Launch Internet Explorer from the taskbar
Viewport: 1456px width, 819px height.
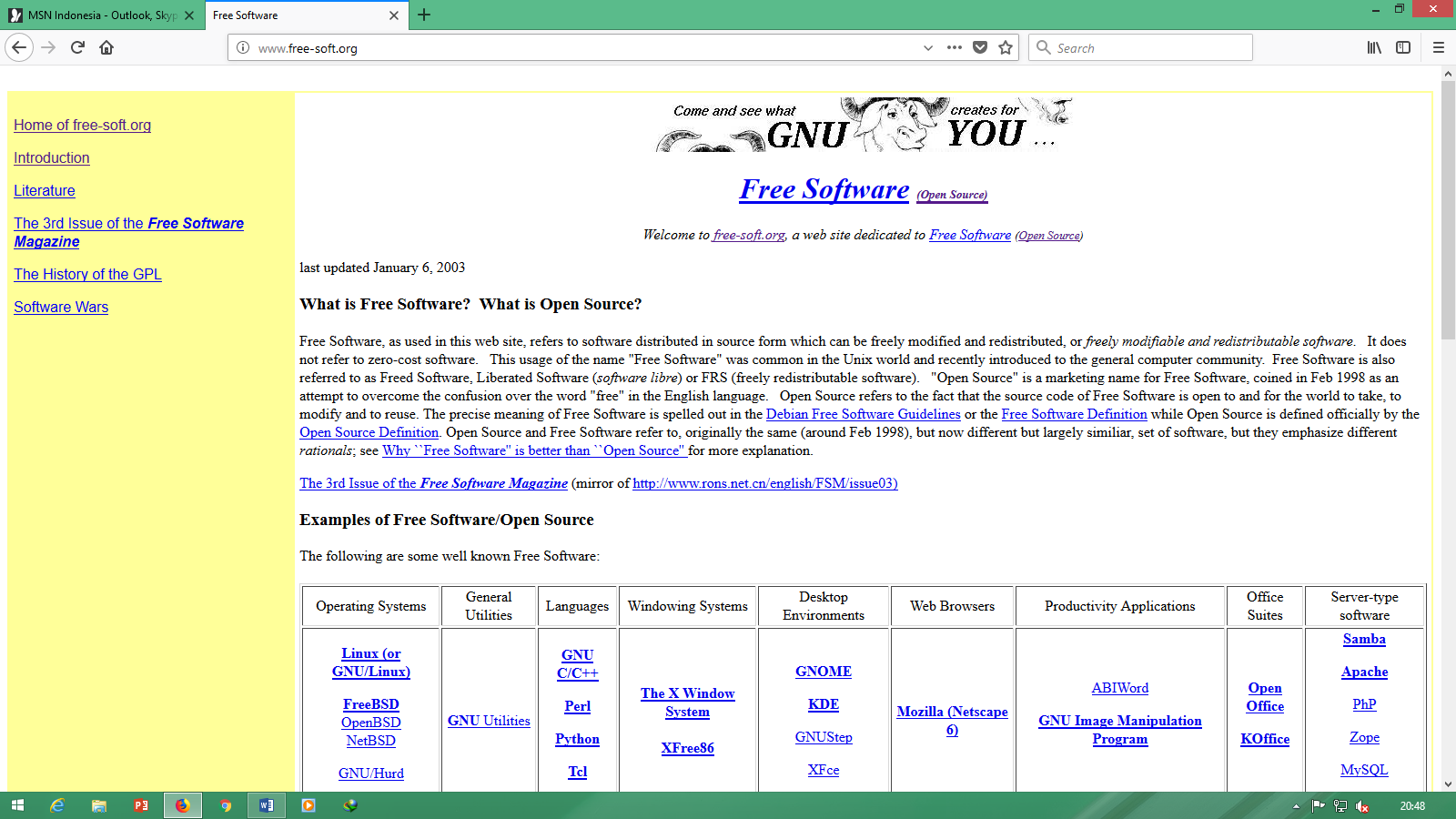click(x=57, y=805)
